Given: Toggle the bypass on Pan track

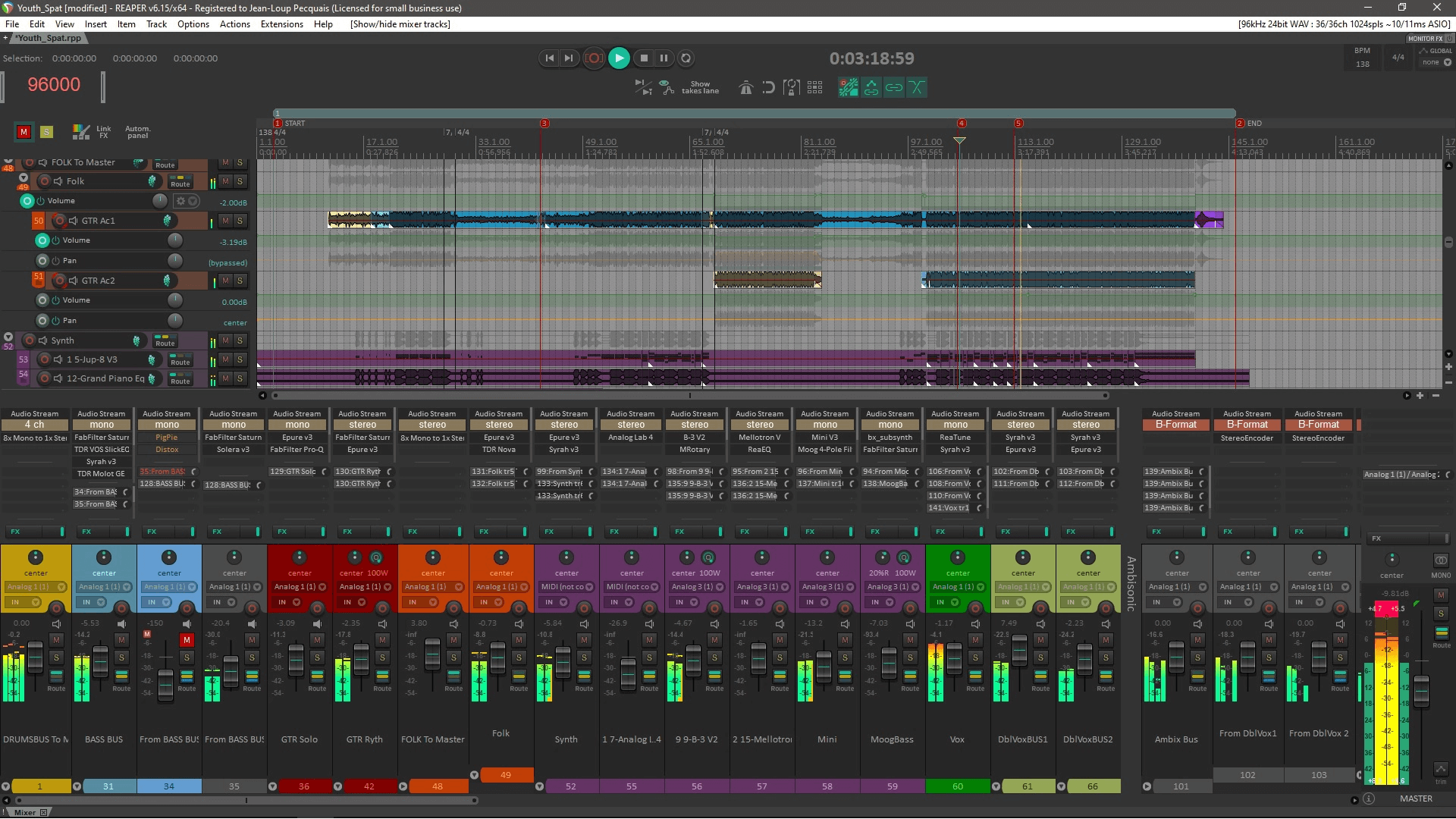Looking at the screenshot, I should [x=56, y=260].
